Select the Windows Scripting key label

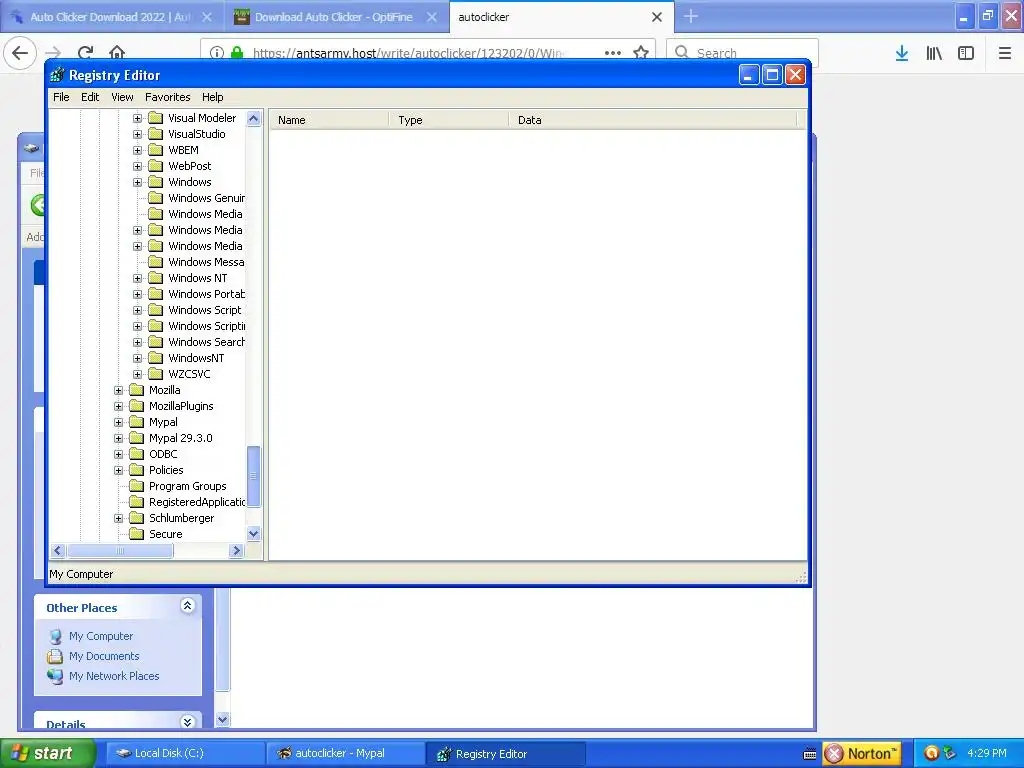[x=206, y=326]
